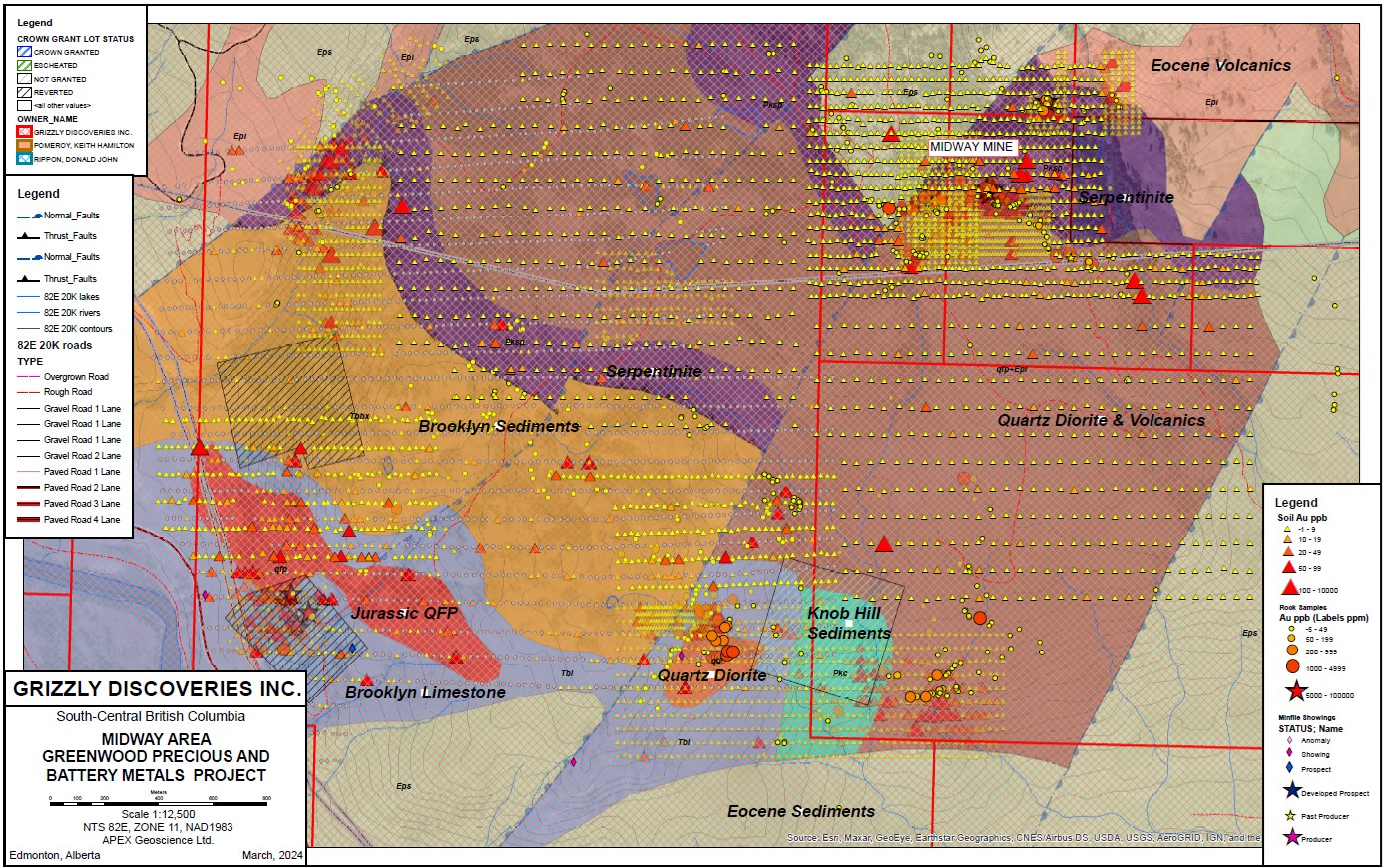Click the 1000 - 4999 rock sample circle
Screen dimensions: 1383x868
(1292, 667)
